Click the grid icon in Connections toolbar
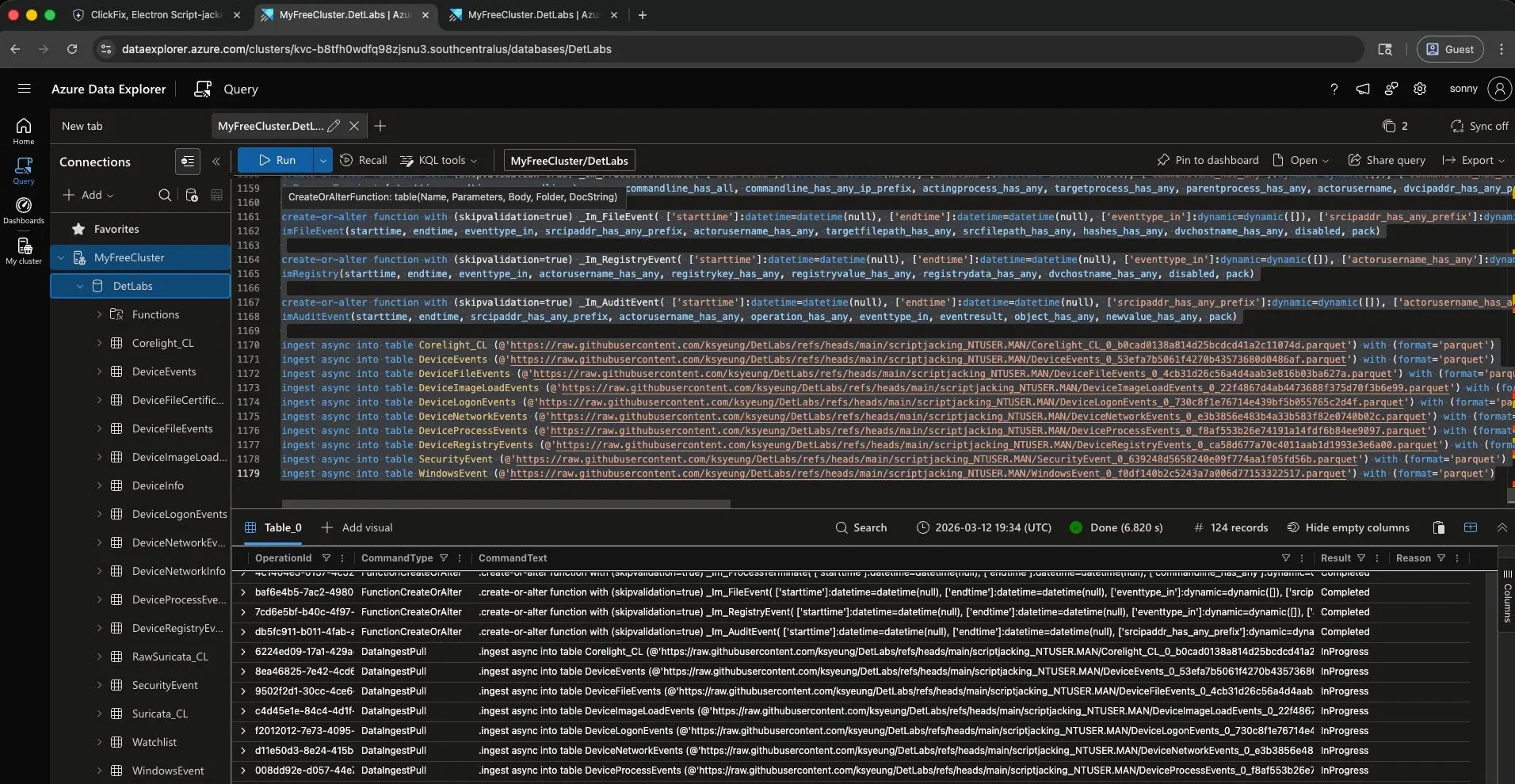The width and height of the screenshot is (1515, 784). pos(216,195)
